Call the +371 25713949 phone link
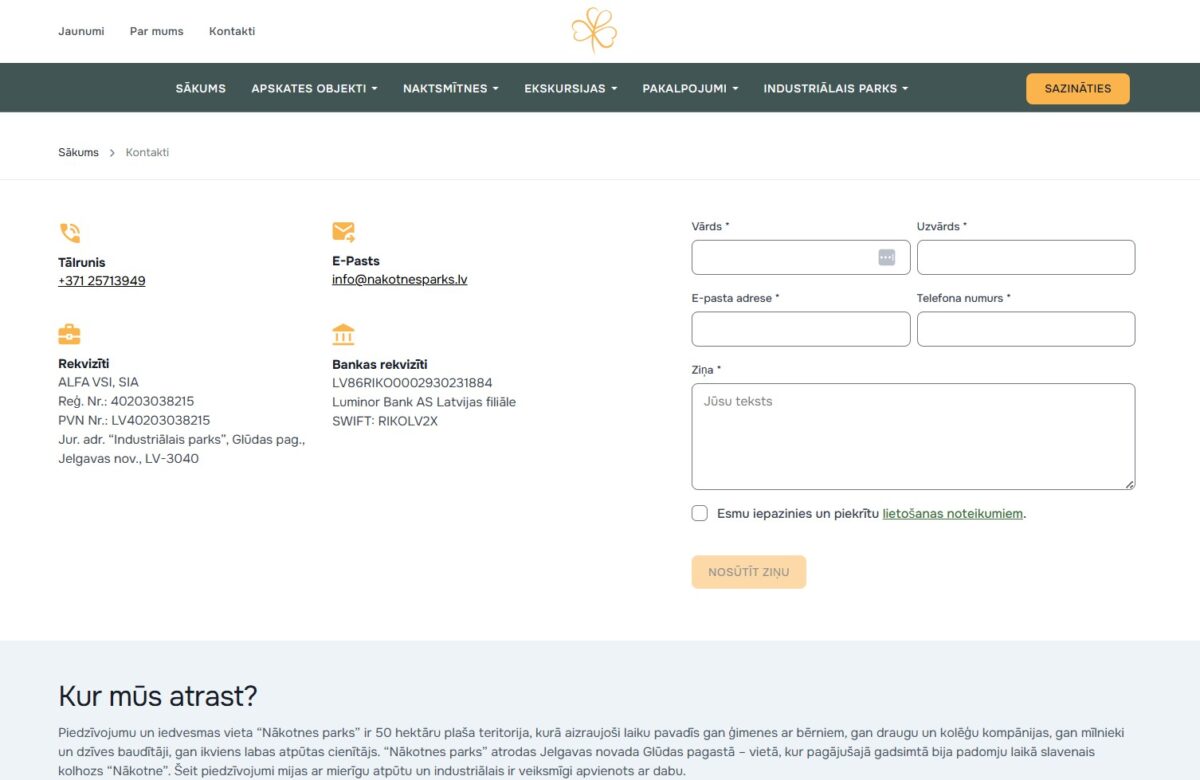The image size is (1200, 780). click(101, 280)
